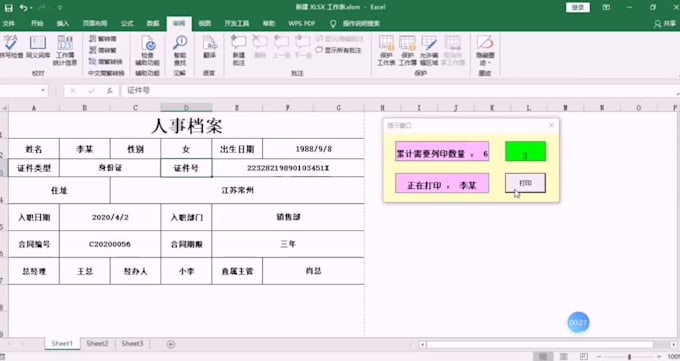Click 累计需要列印数量 label in prompt window
This screenshot has height=361, width=680.
tap(442, 151)
